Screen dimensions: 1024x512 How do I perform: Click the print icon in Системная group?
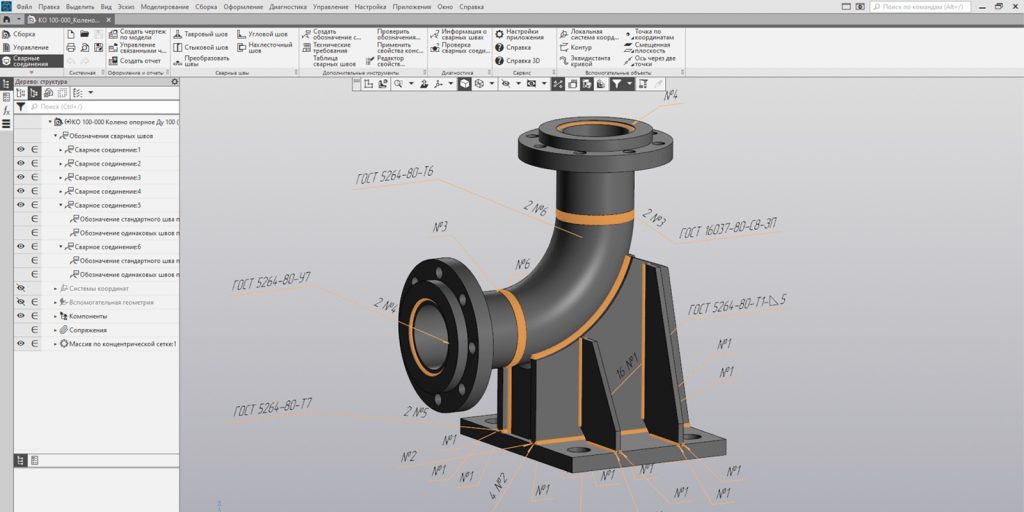click(x=71, y=47)
